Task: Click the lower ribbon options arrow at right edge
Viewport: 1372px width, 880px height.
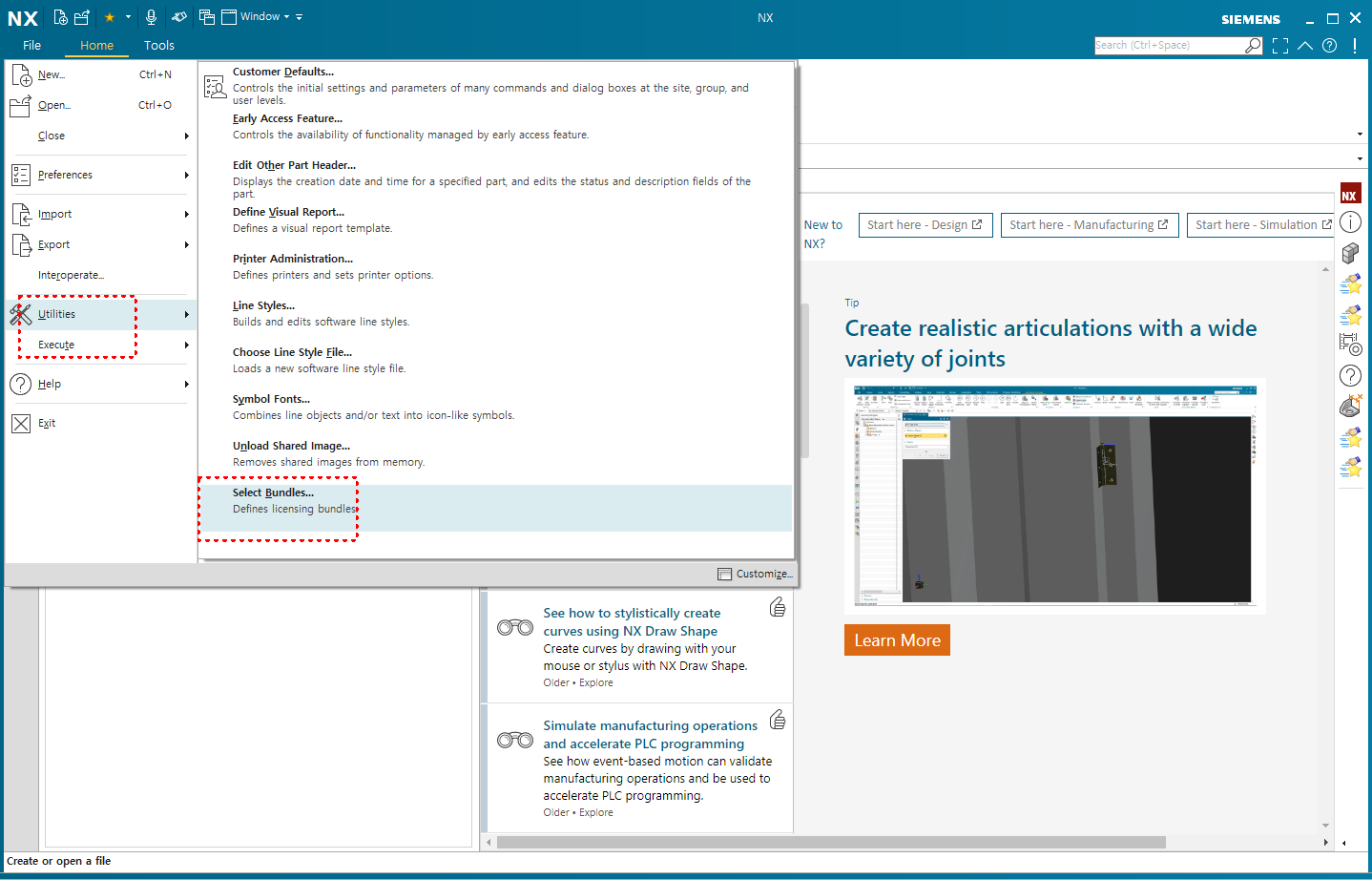Action: pyautogui.click(x=1360, y=158)
